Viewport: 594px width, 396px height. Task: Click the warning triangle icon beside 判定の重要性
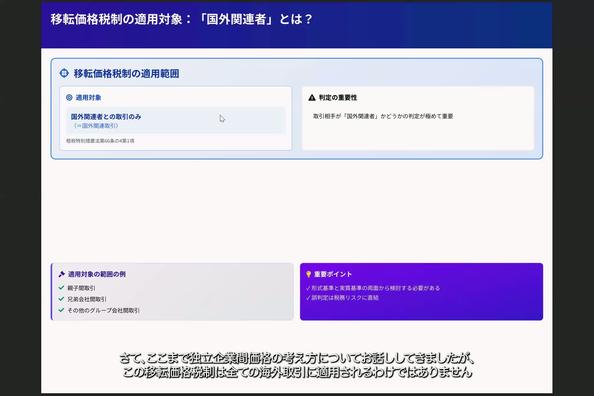click(312, 98)
